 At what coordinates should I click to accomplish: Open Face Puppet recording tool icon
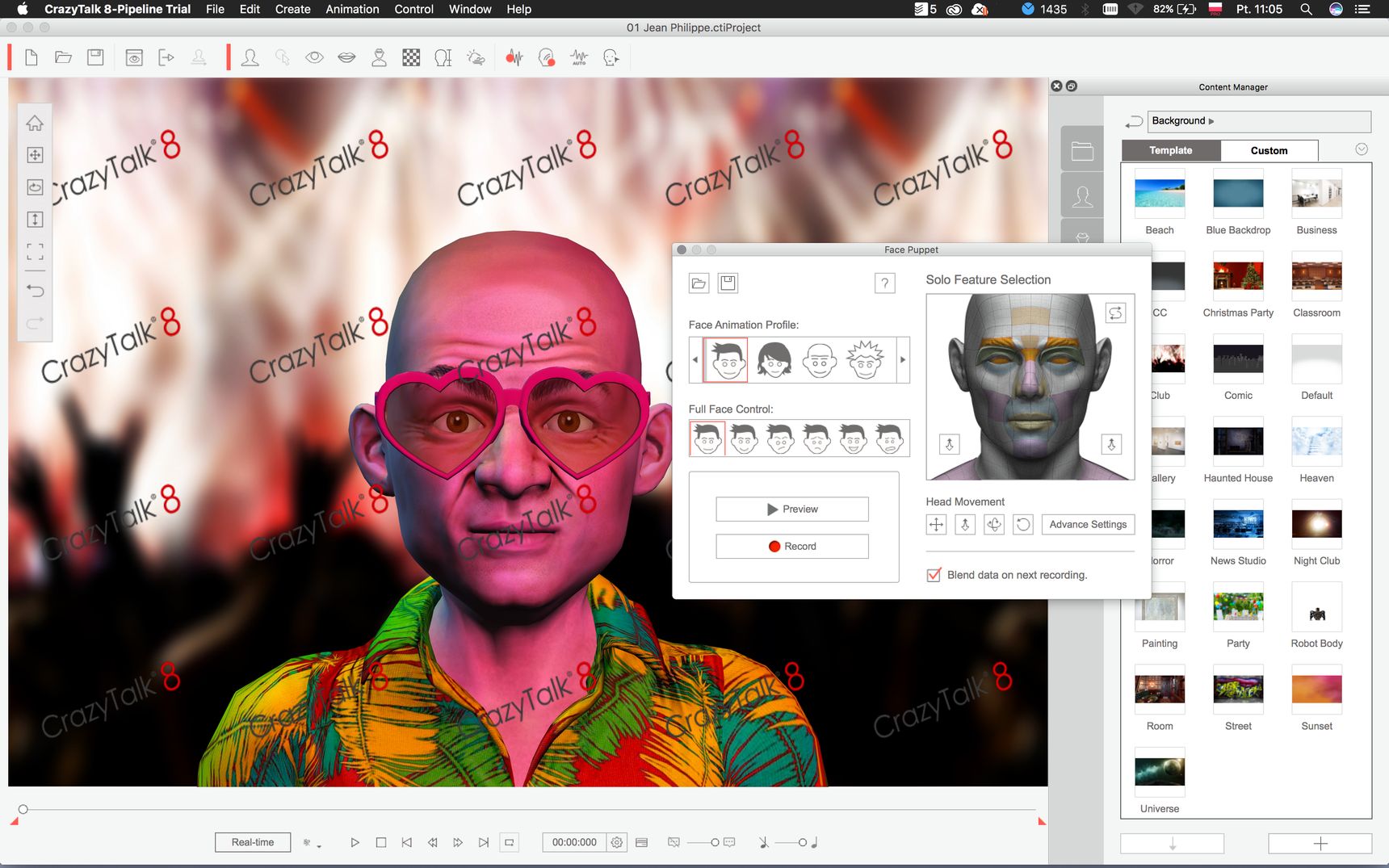547,57
